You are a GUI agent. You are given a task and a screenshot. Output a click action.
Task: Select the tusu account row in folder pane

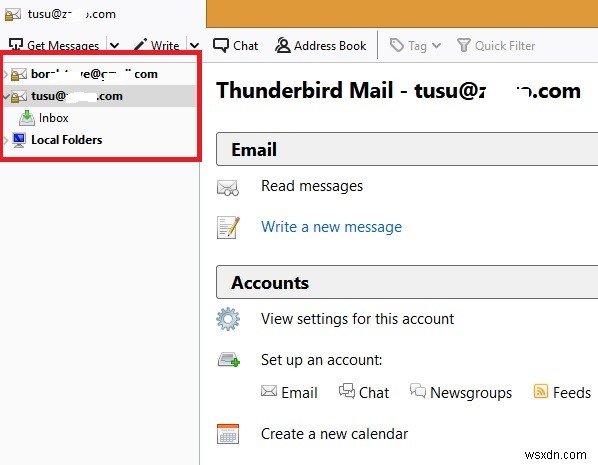(100, 96)
